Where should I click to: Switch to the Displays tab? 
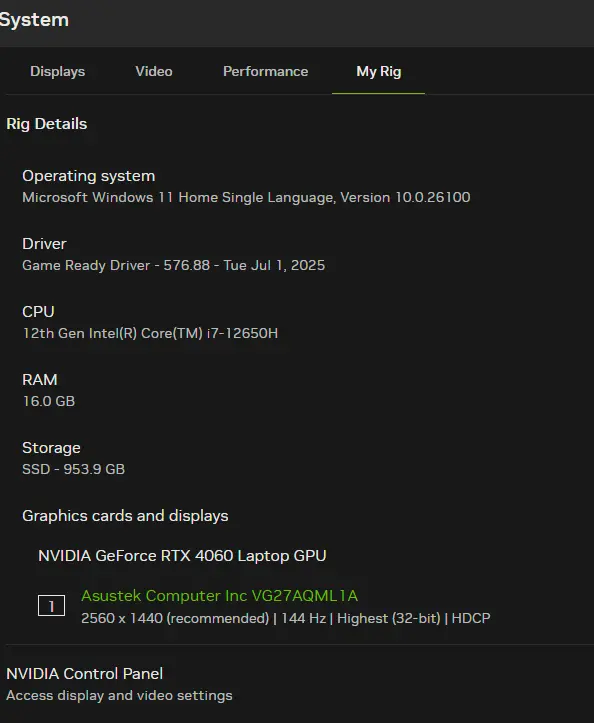point(57,71)
